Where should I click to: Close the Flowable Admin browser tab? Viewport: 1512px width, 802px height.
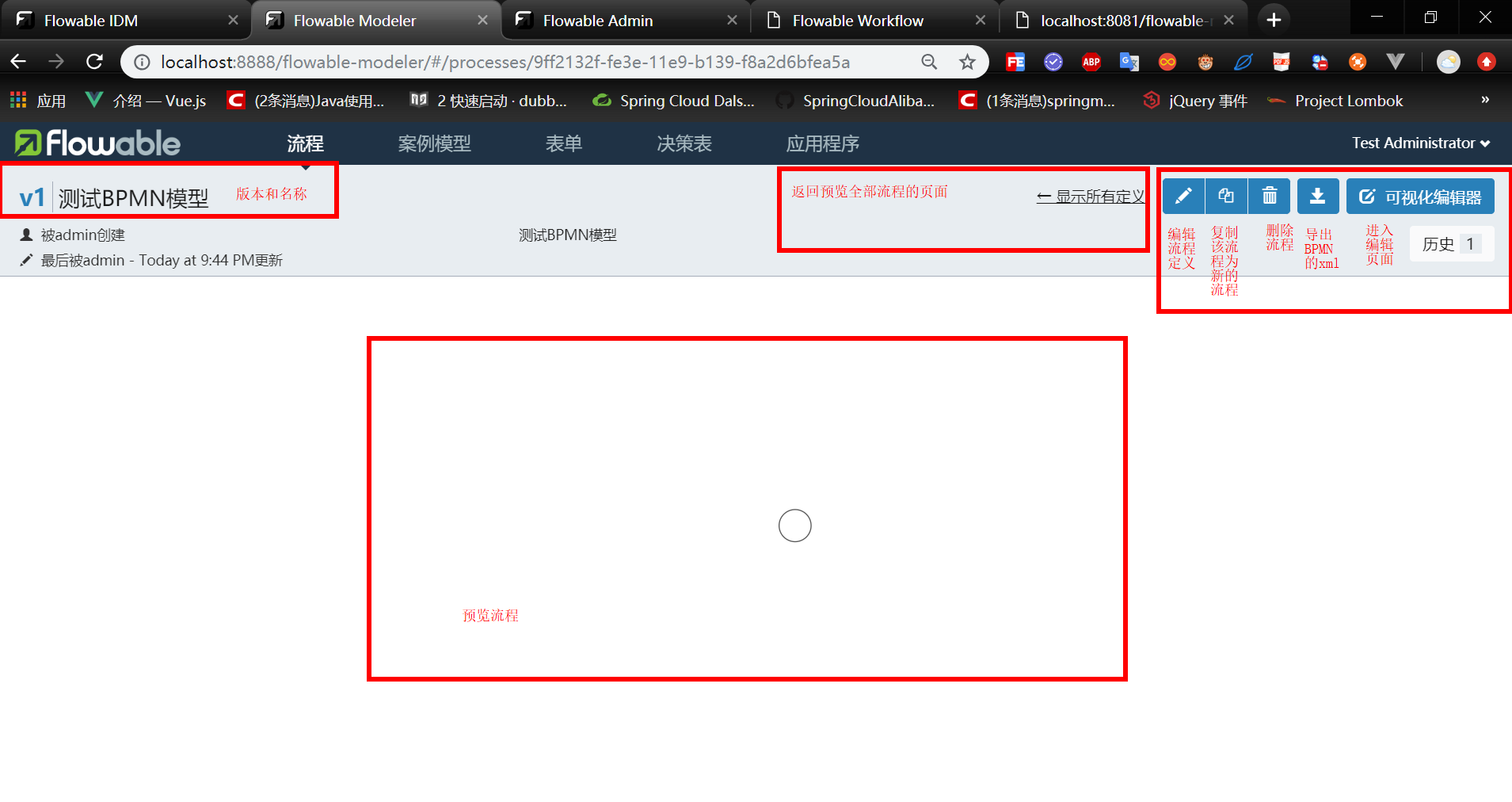(x=732, y=20)
